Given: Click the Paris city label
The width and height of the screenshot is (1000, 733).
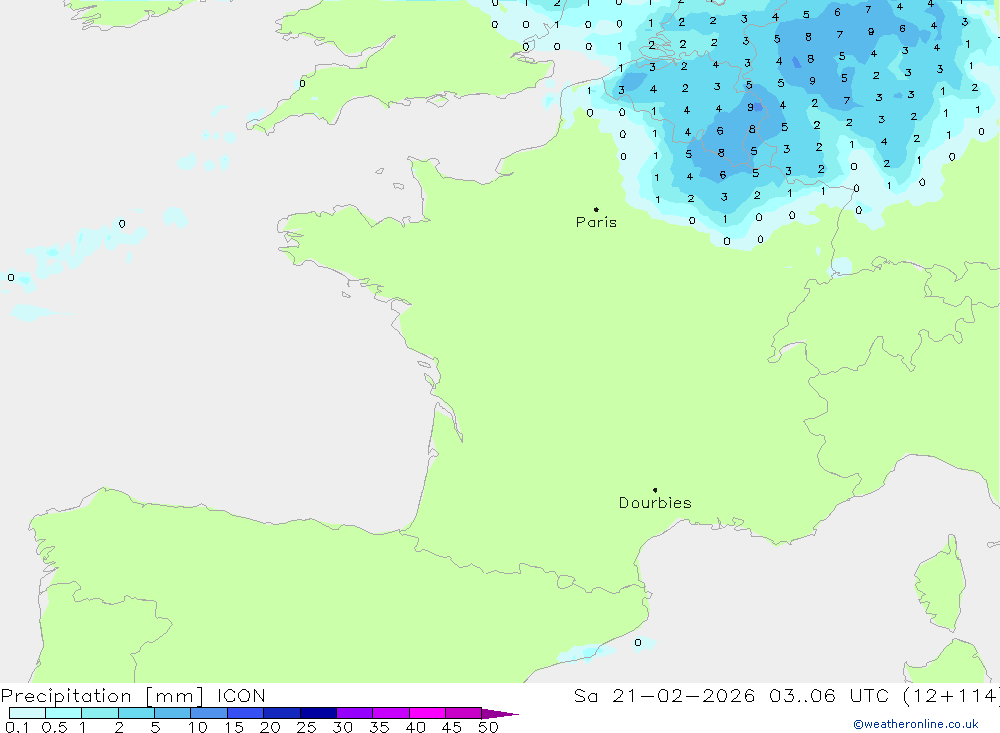Looking at the screenshot, I should [x=596, y=222].
